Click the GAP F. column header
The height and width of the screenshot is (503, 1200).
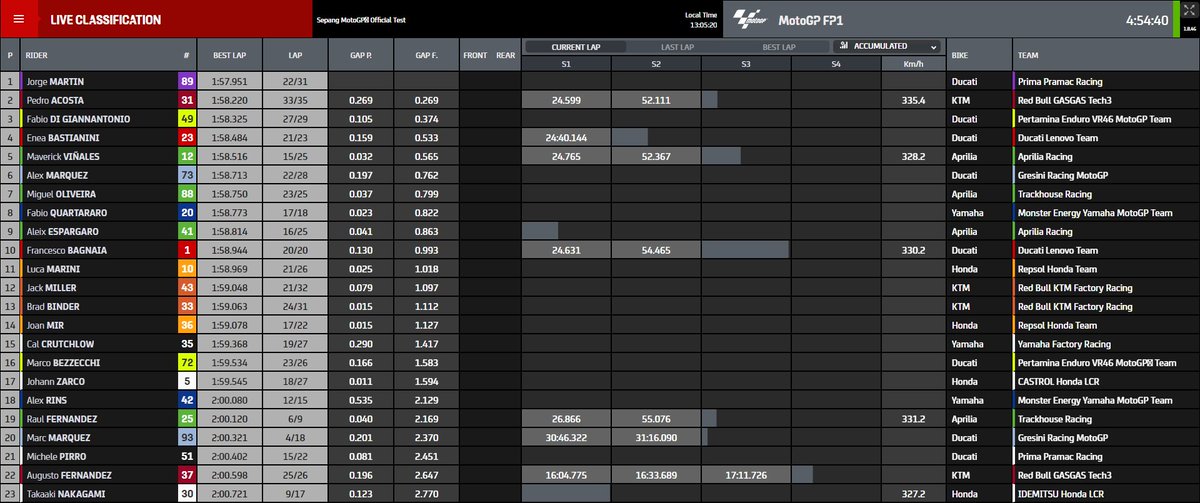pos(427,55)
